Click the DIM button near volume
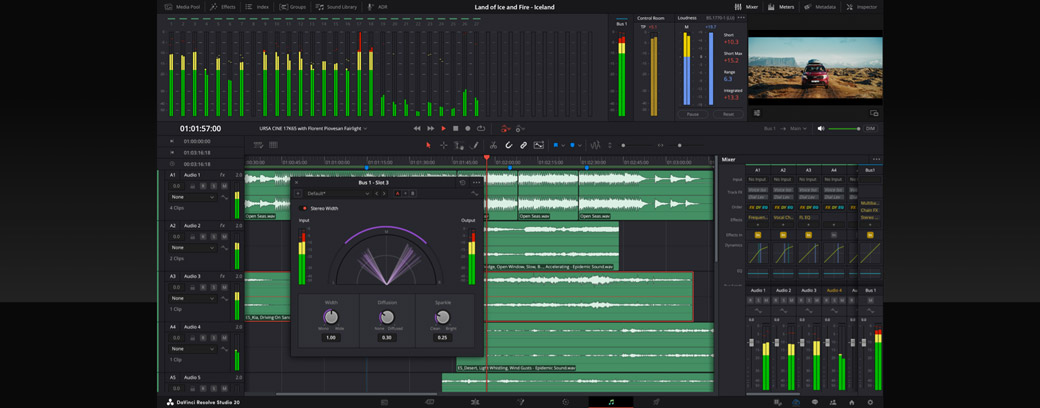Screen dimensions: 1040x408 870,128
